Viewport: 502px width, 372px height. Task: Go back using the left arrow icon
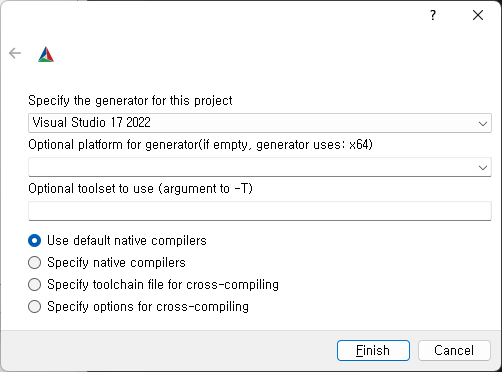point(15,53)
